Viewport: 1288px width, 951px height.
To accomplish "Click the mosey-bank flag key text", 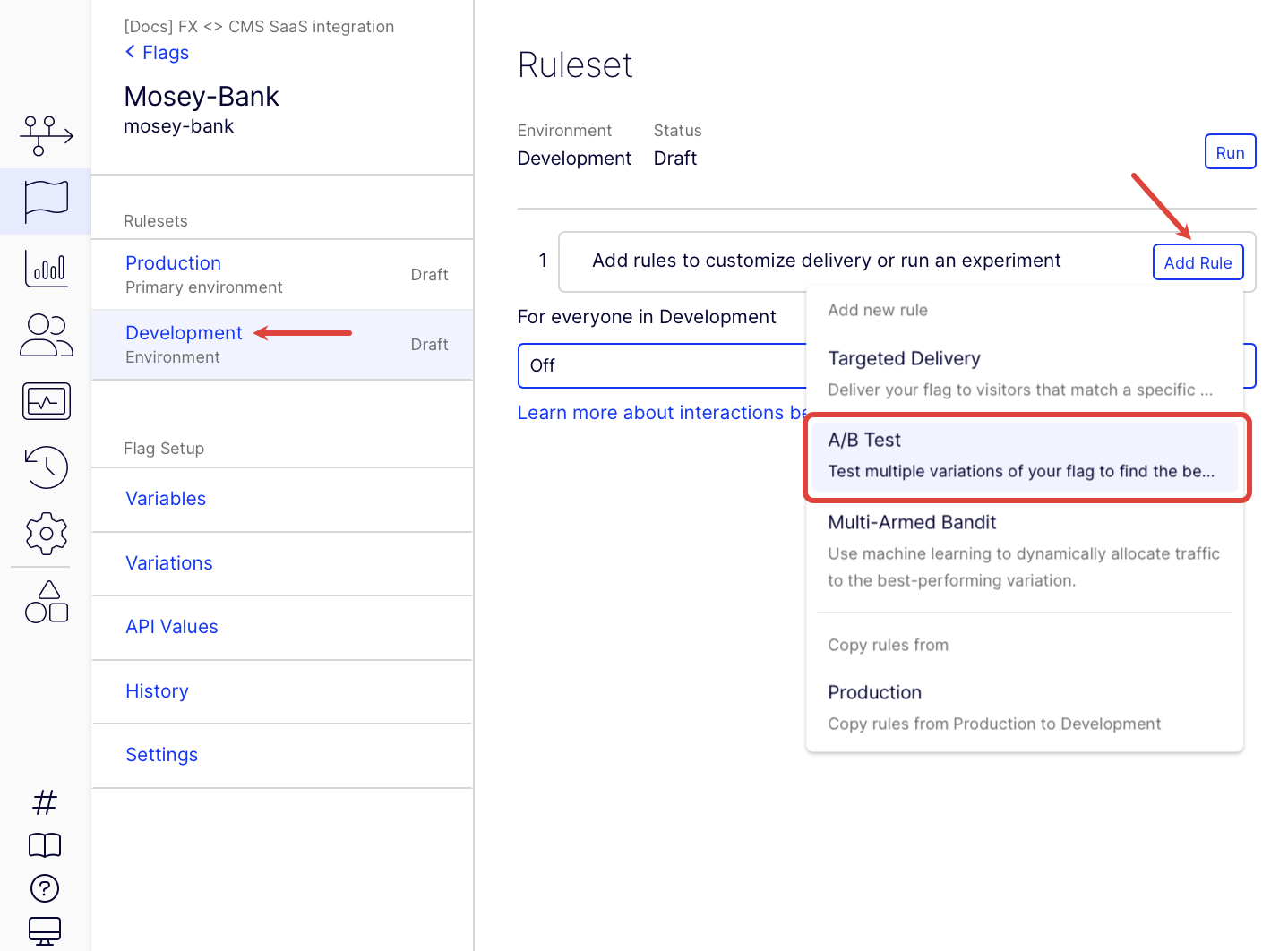I will point(178,126).
